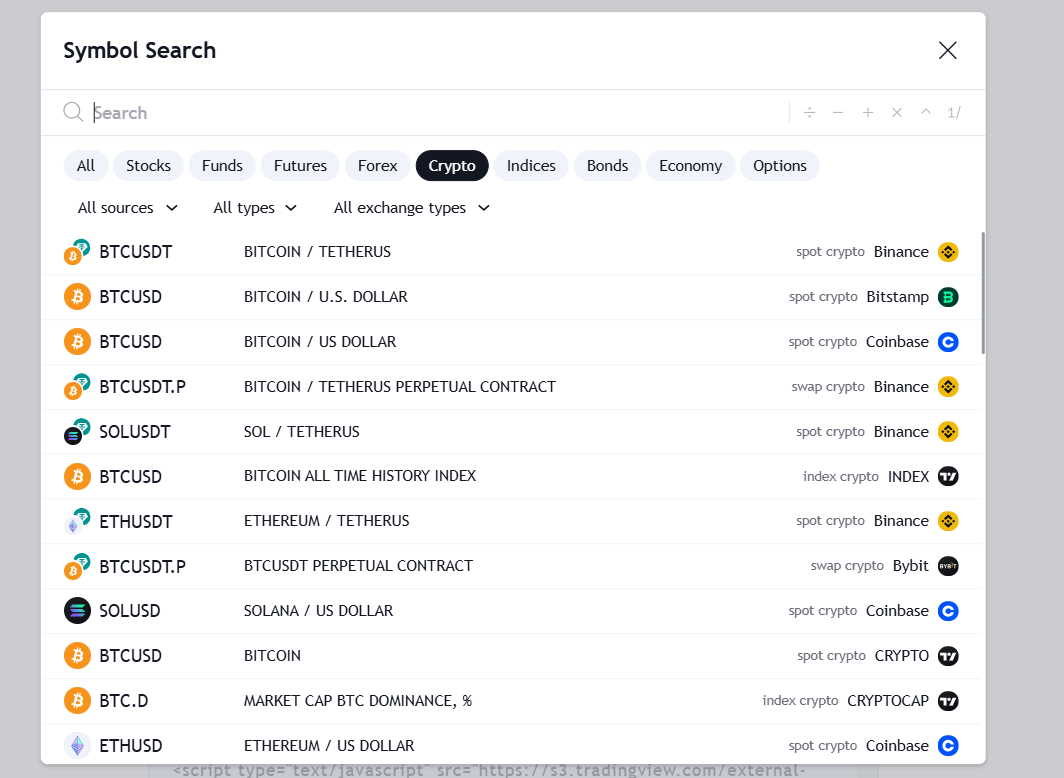Select MARKET CAP BTC DOMINANCE, % result

click(511, 701)
